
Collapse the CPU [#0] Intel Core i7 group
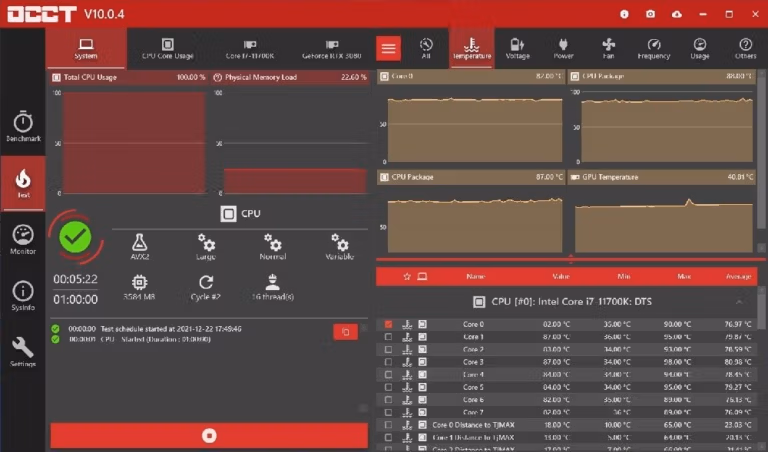(739, 302)
